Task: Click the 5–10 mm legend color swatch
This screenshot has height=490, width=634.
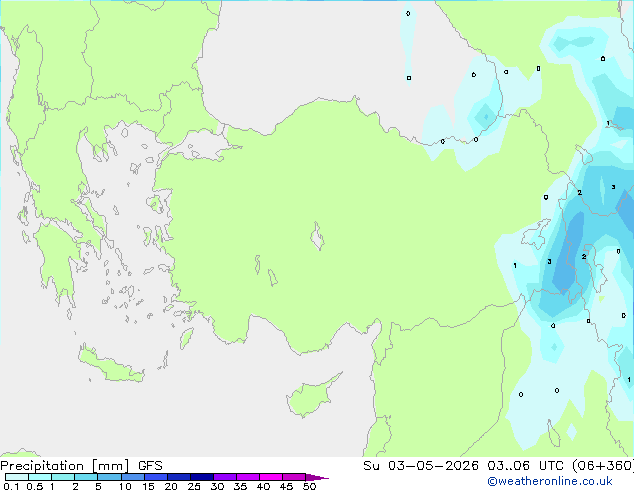Action: (x=110, y=477)
